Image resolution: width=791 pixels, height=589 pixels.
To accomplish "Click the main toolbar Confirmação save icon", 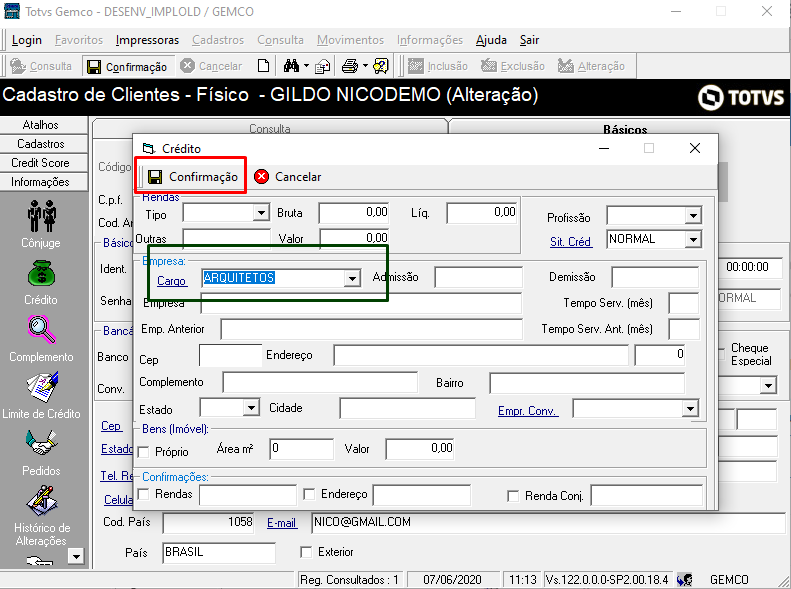I will tap(94, 67).
